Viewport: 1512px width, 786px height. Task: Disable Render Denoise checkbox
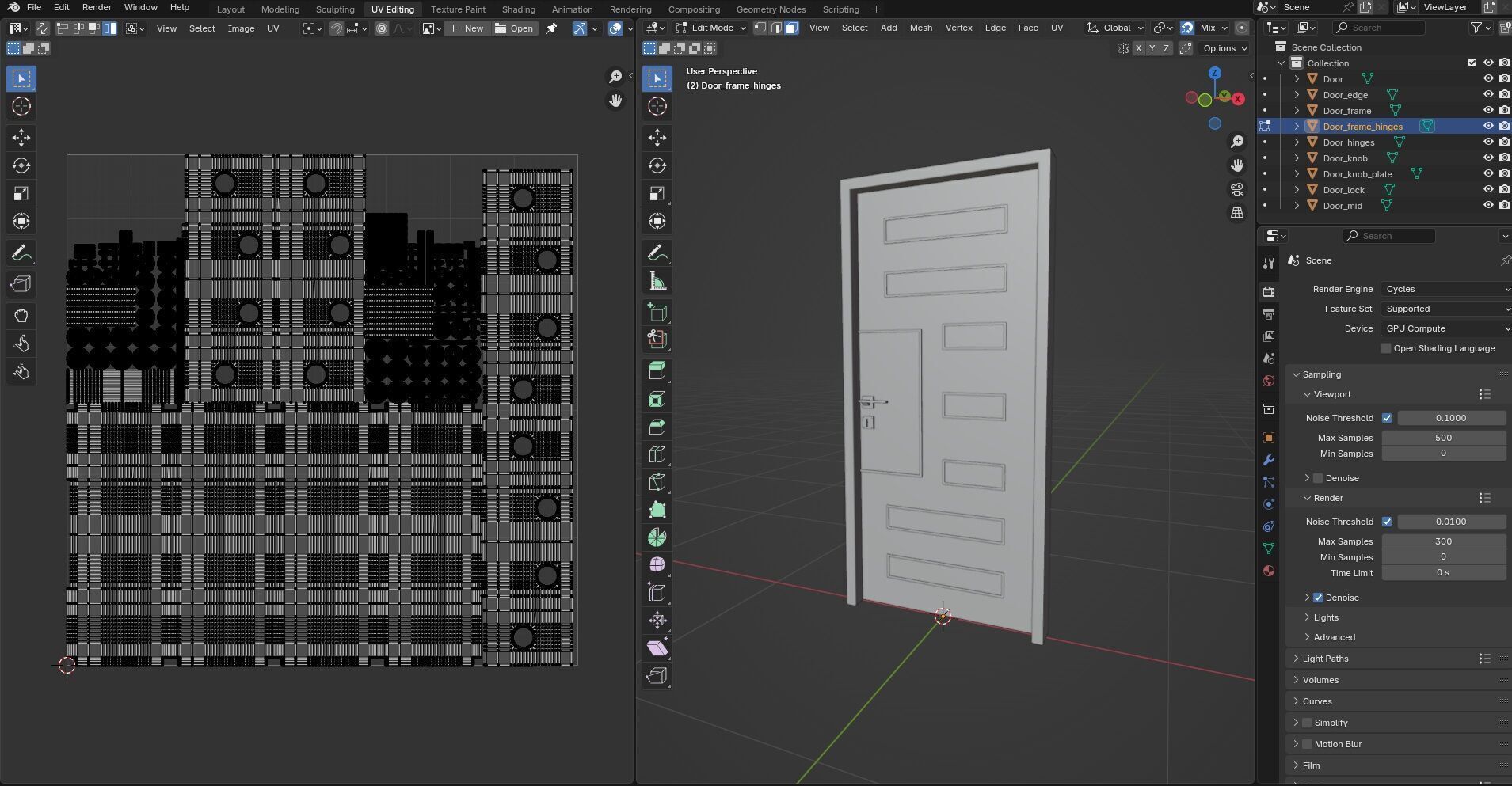tap(1318, 598)
